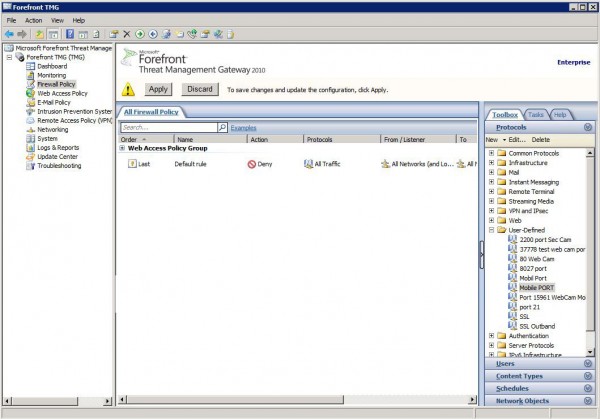Open the New dropdown in Toolbox
The height and width of the screenshot is (419, 600).
click(492, 139)
